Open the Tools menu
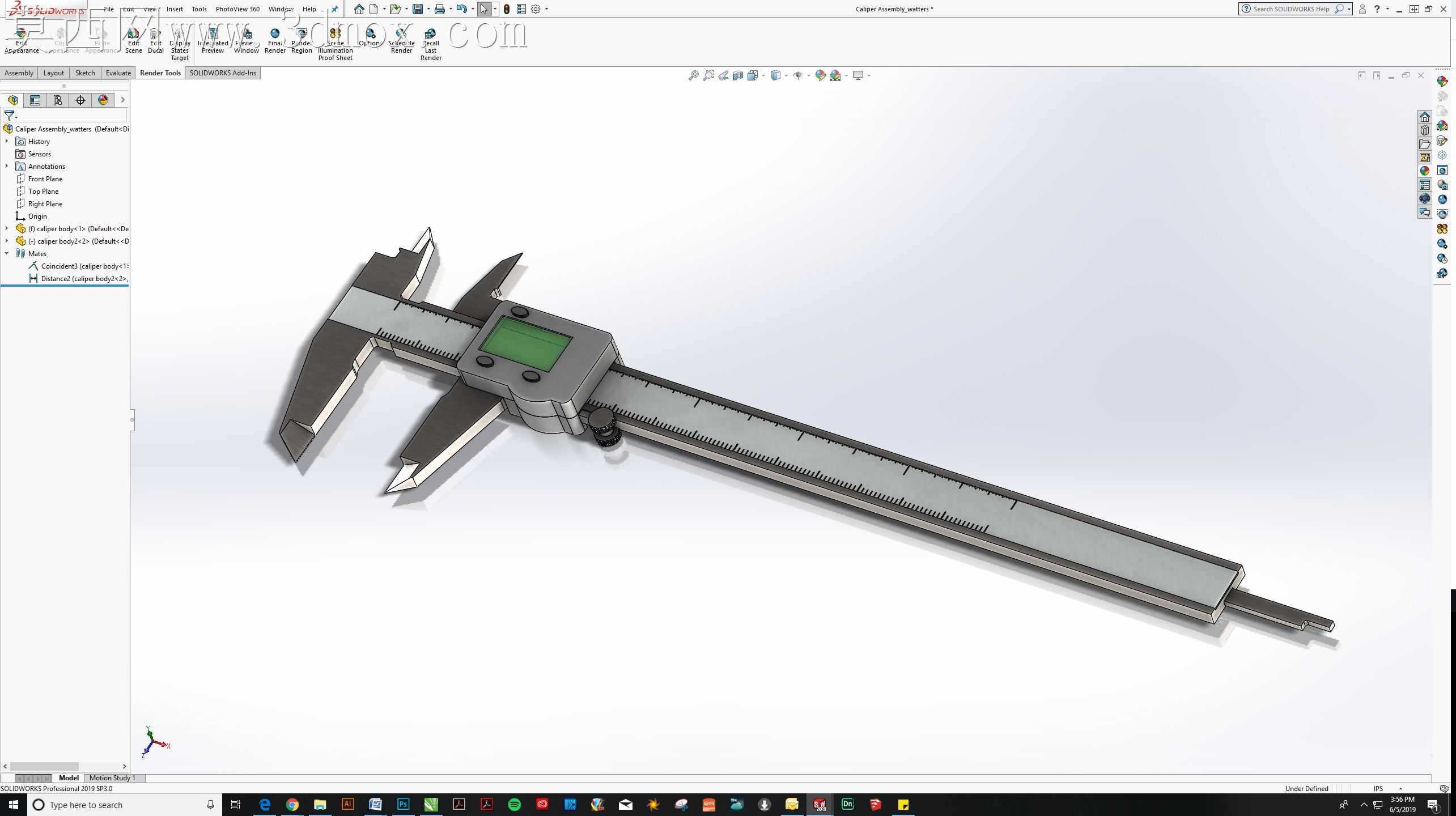This screenshot has width=1456, height=816. [x=199, y=9]
